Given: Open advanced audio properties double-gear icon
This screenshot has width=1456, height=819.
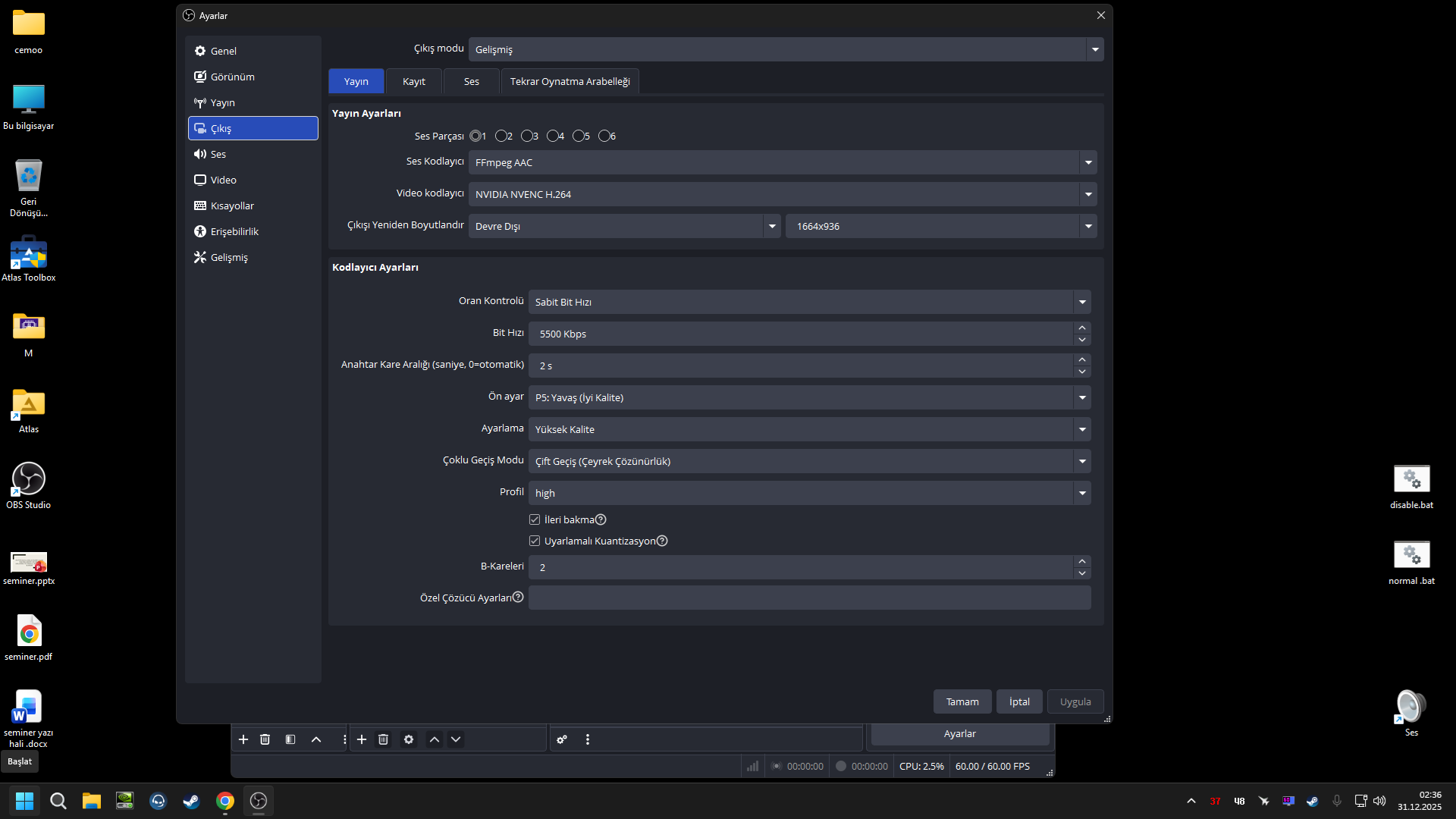Looking at the screenshot, I should 562,739.
